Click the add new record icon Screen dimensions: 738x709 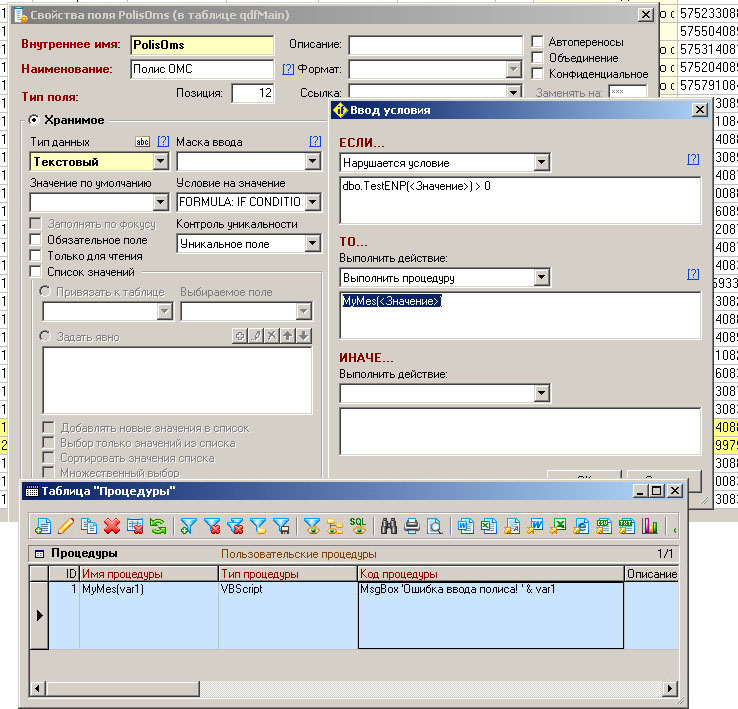coord(43,524)
